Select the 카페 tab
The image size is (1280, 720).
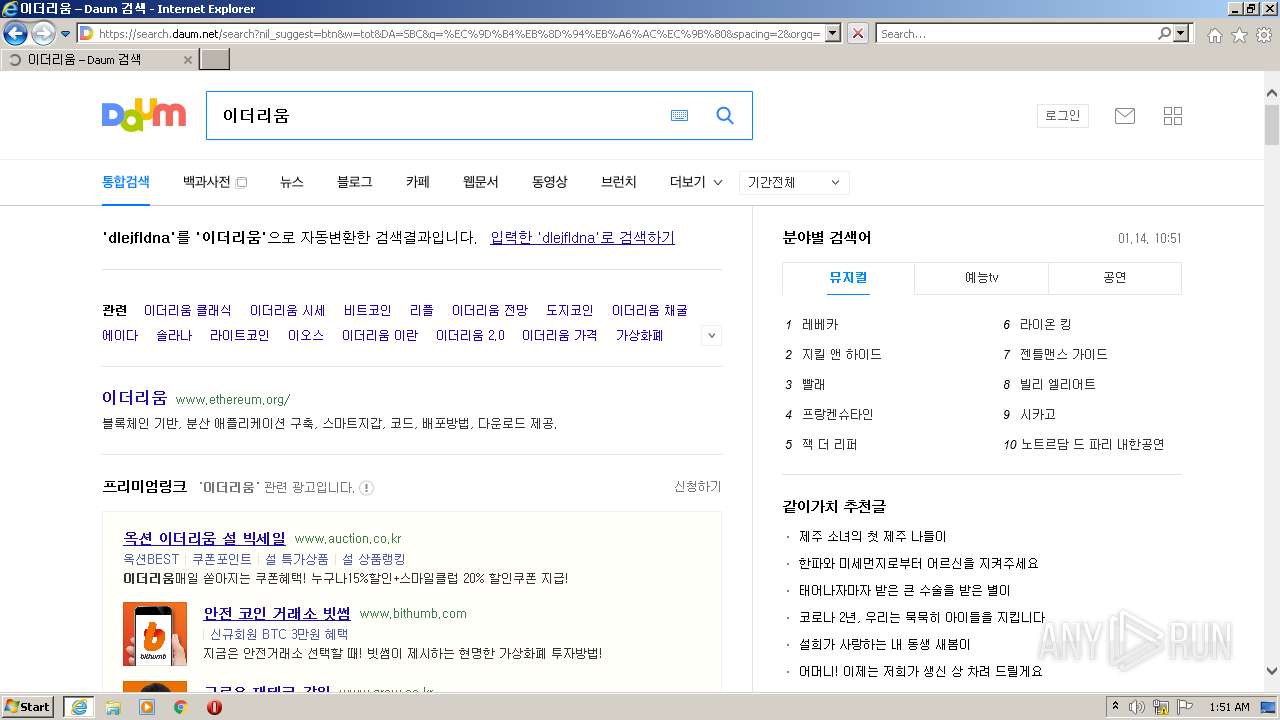[x=418, y=182]
